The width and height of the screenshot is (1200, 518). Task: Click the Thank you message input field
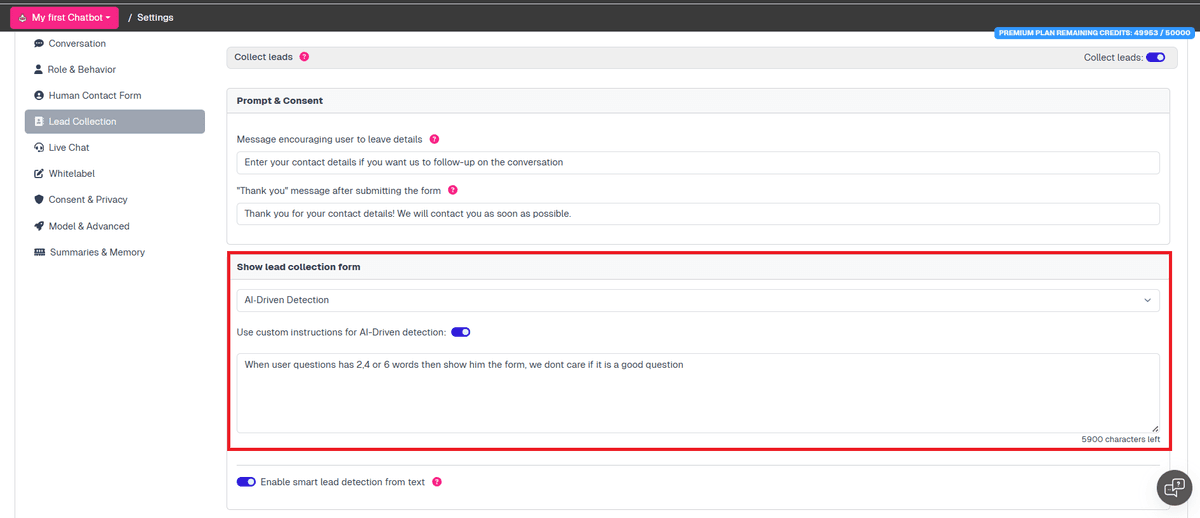click(x=697, y=214)
